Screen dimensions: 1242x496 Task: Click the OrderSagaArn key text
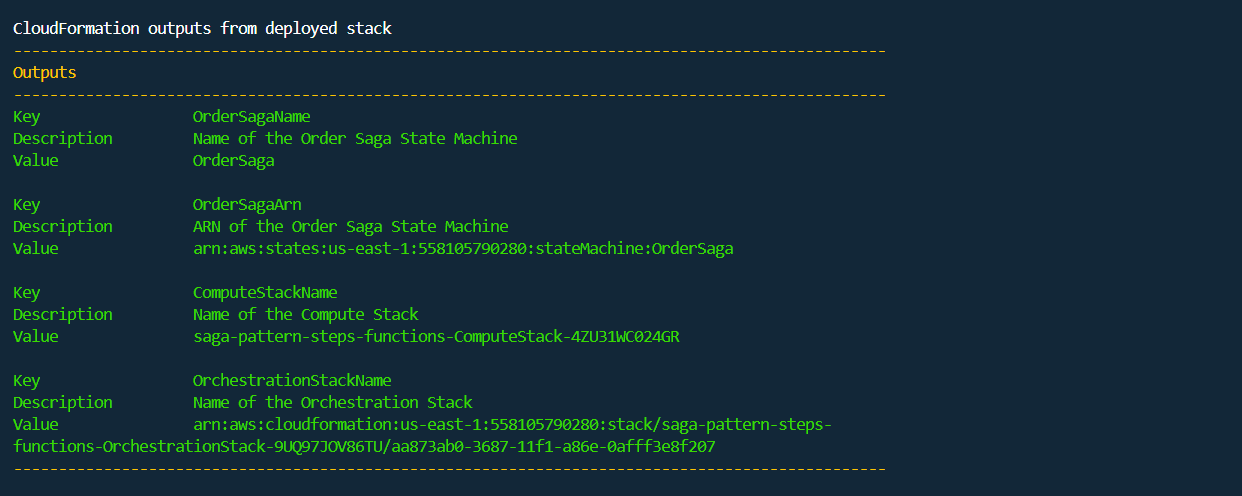247,205
